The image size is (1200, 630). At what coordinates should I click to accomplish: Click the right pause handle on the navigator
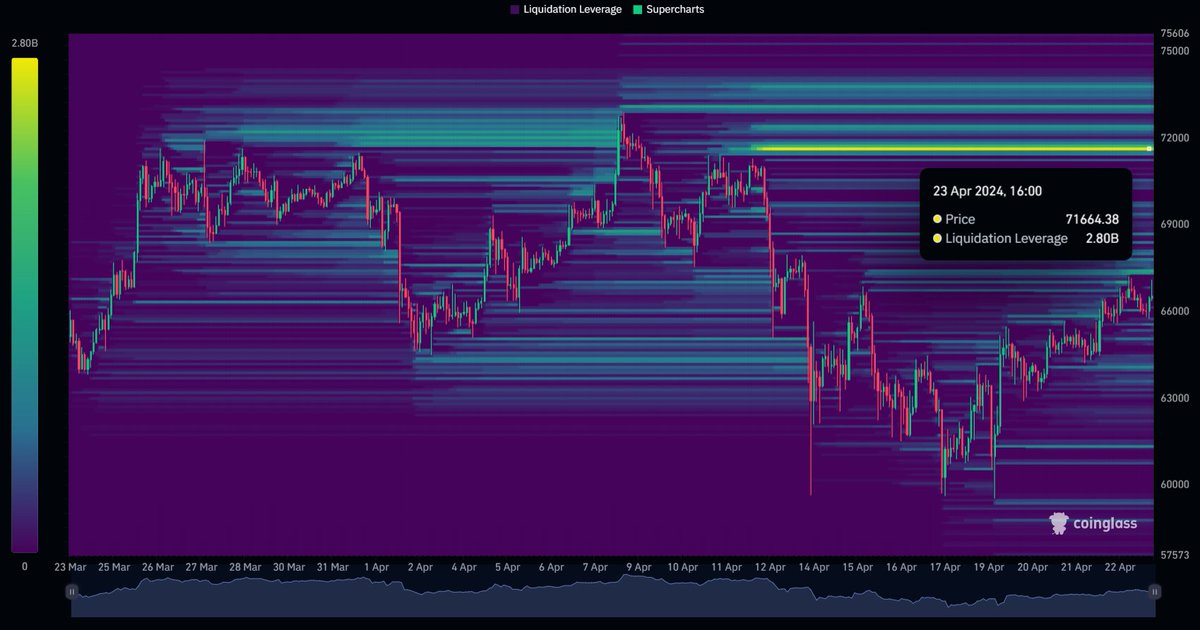pyautogui.click(x=1157, y=591)
